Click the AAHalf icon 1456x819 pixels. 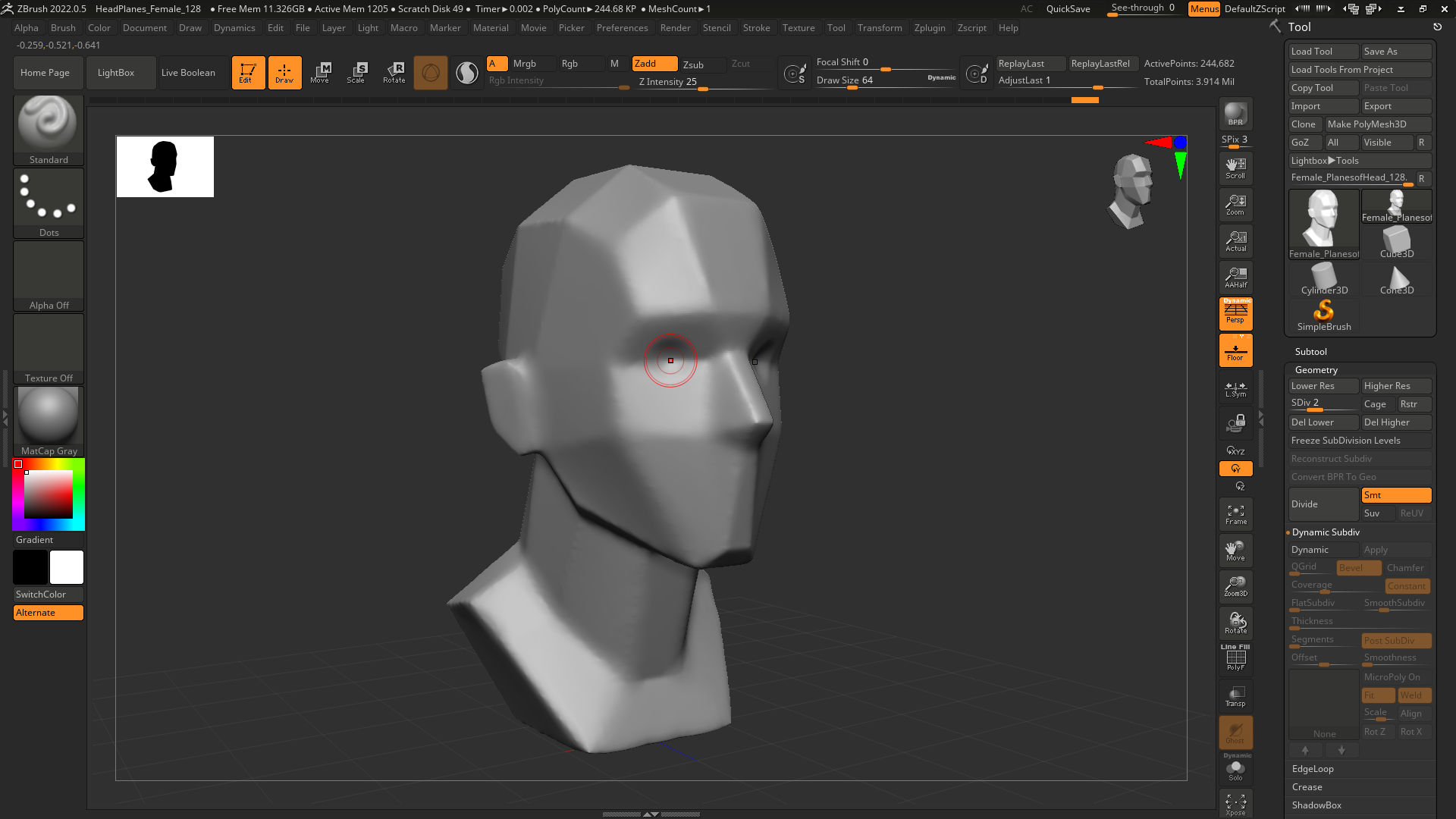[1235, 278]
